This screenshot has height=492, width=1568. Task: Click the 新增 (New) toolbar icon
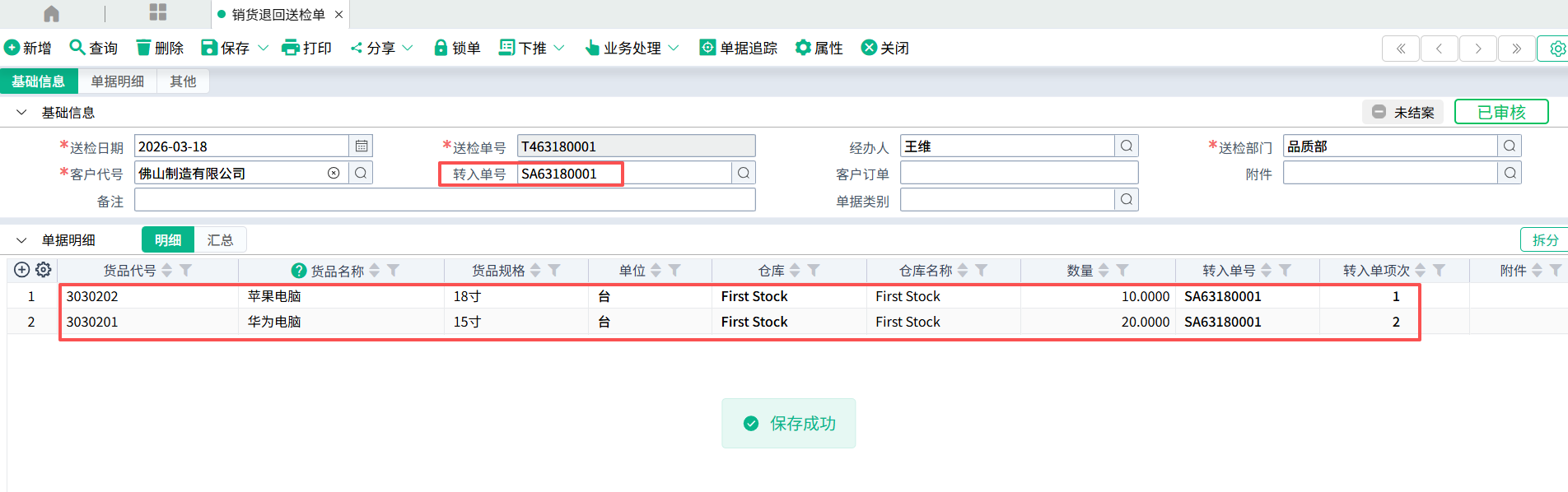tap(12, 48)
